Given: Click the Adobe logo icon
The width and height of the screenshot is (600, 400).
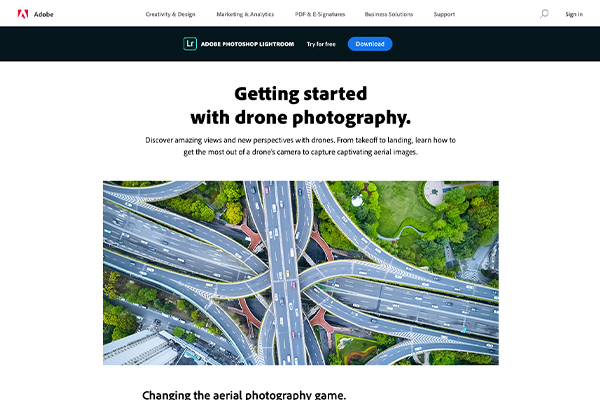Looking at the screenshot, I should [23, 14].
